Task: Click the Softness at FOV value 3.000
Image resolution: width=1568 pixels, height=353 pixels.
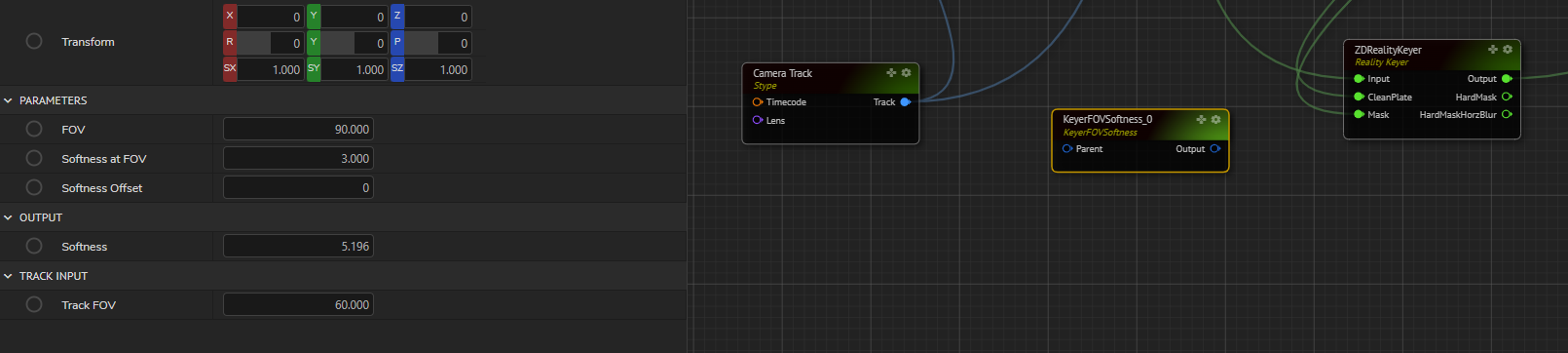Action: 298,158
